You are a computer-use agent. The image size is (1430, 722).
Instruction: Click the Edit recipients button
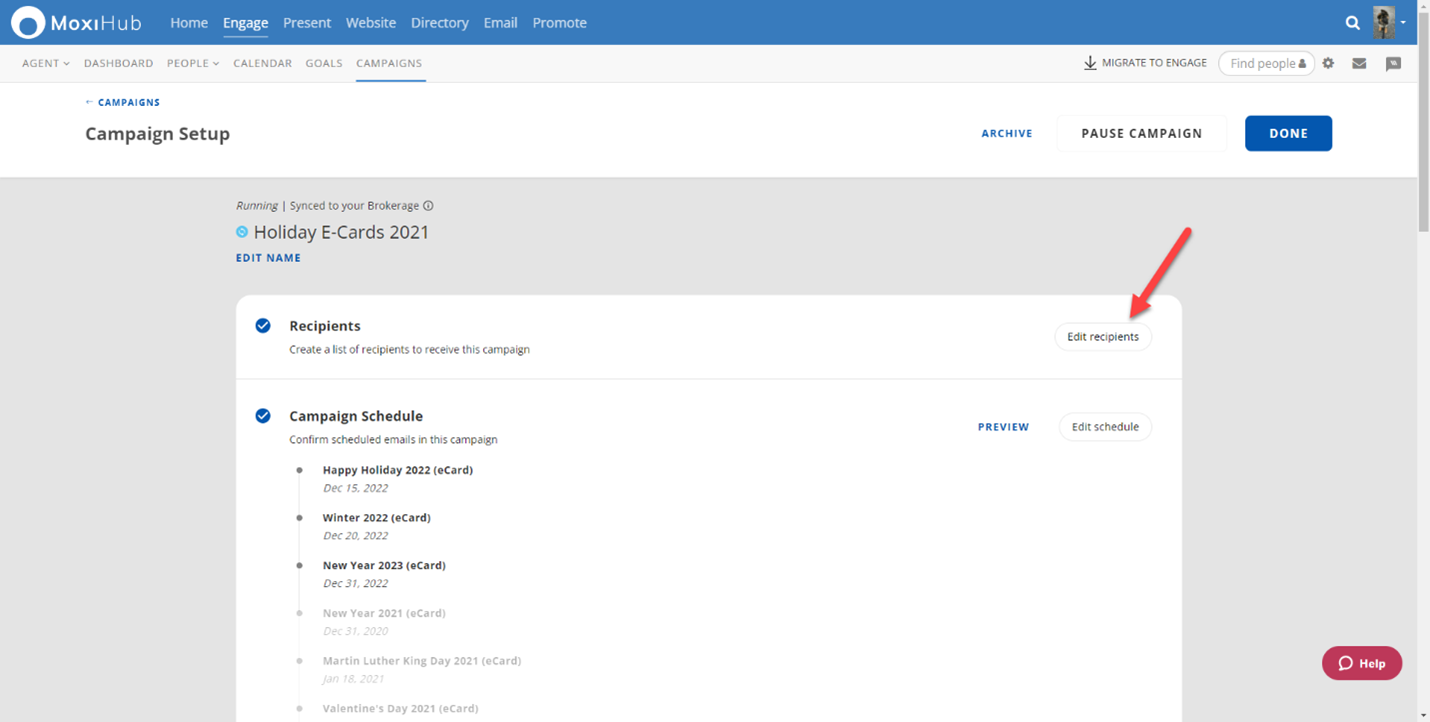(1103, 337)
